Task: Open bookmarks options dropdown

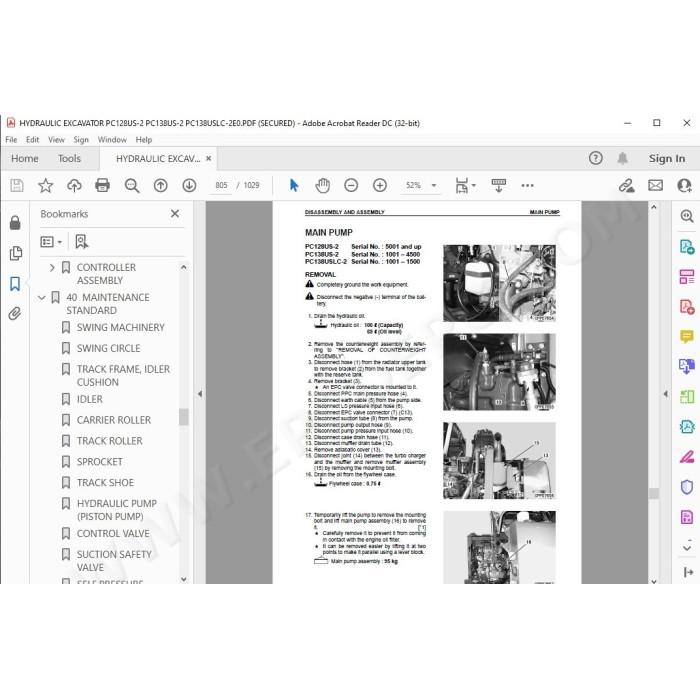Action: click(51, 242)
